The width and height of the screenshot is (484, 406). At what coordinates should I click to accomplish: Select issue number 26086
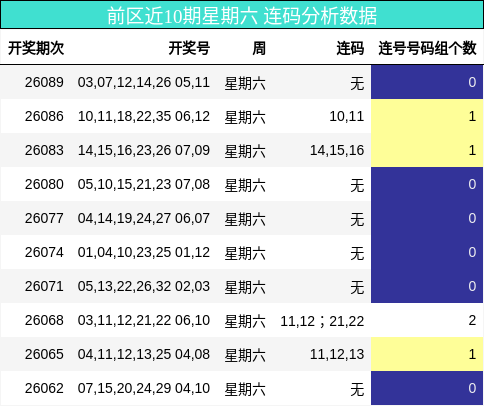tap(44, 116)
